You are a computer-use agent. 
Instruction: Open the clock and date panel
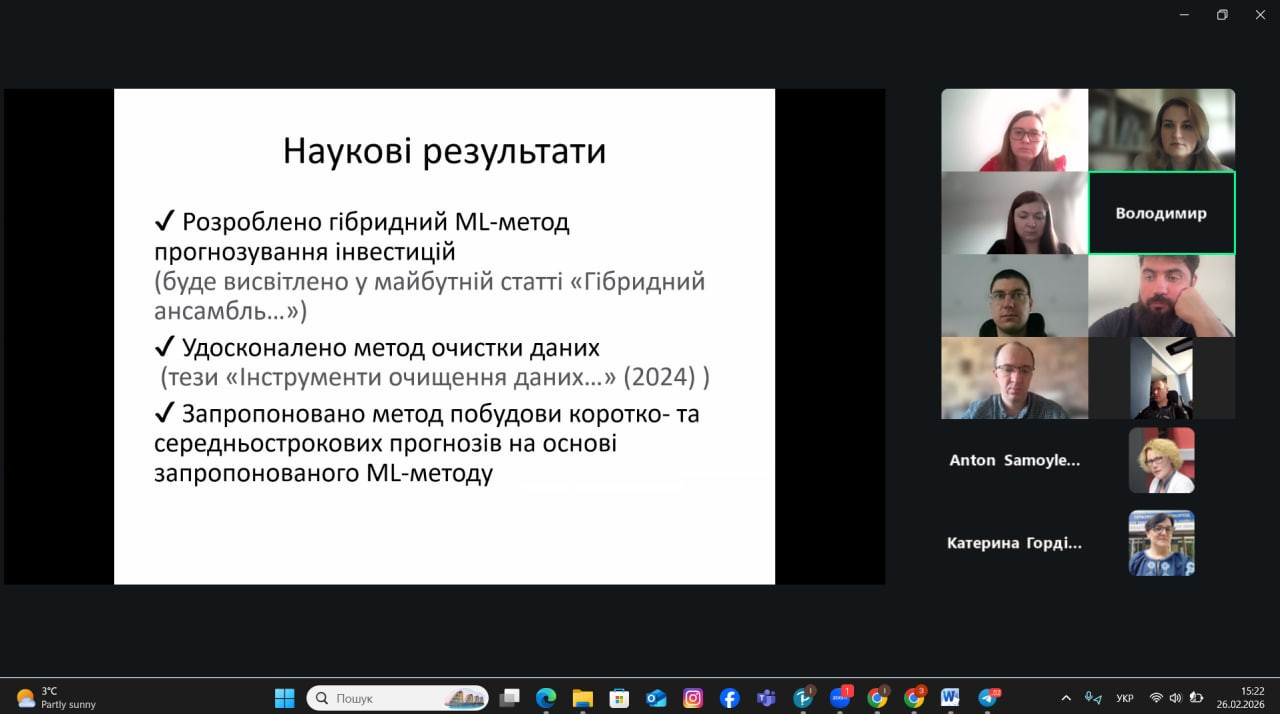[x=1240, y=697]
